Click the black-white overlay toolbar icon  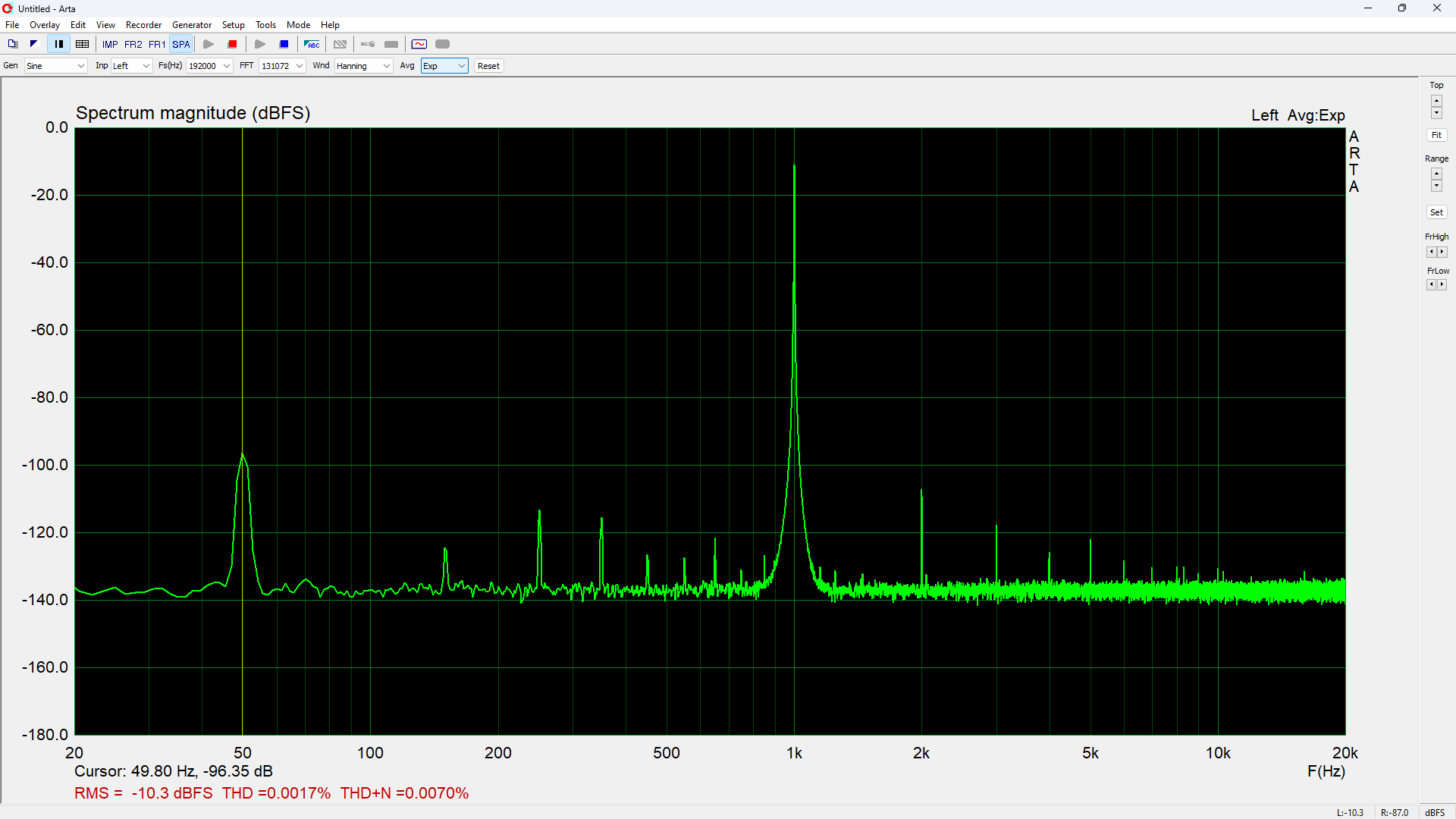[x=33, y=44]
